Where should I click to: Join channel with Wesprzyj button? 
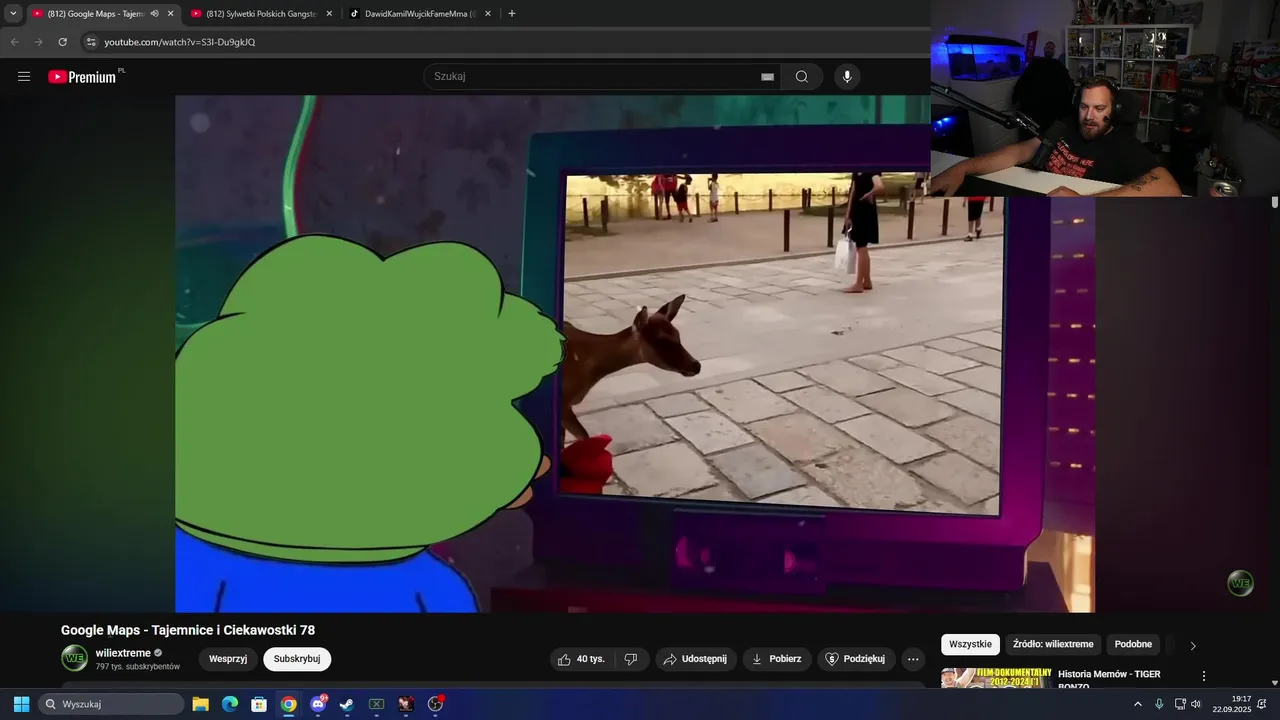click(228, 659)
